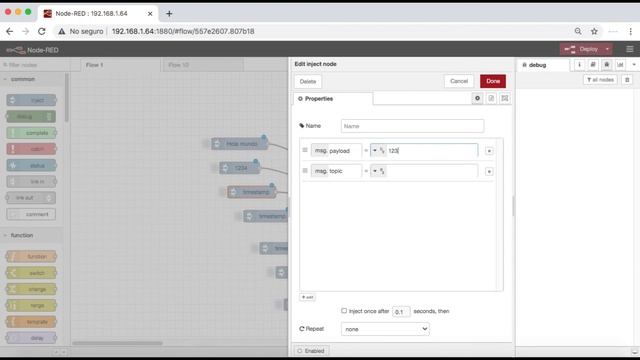Click the browser address bar URL
Viewport: 640px width, 360px height.
(183, 31)
